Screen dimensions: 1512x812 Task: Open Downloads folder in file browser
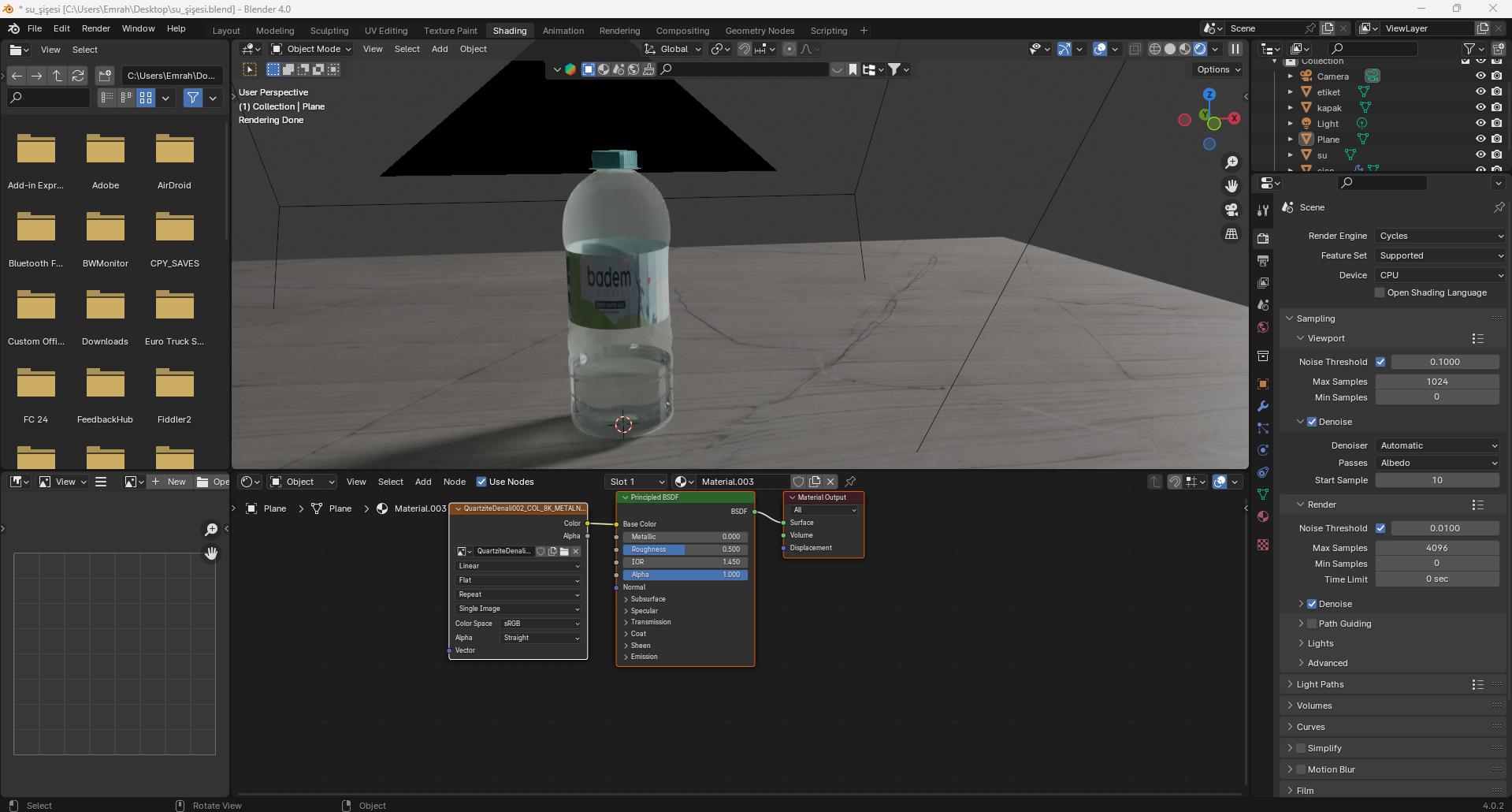click(x=105, y=315)
